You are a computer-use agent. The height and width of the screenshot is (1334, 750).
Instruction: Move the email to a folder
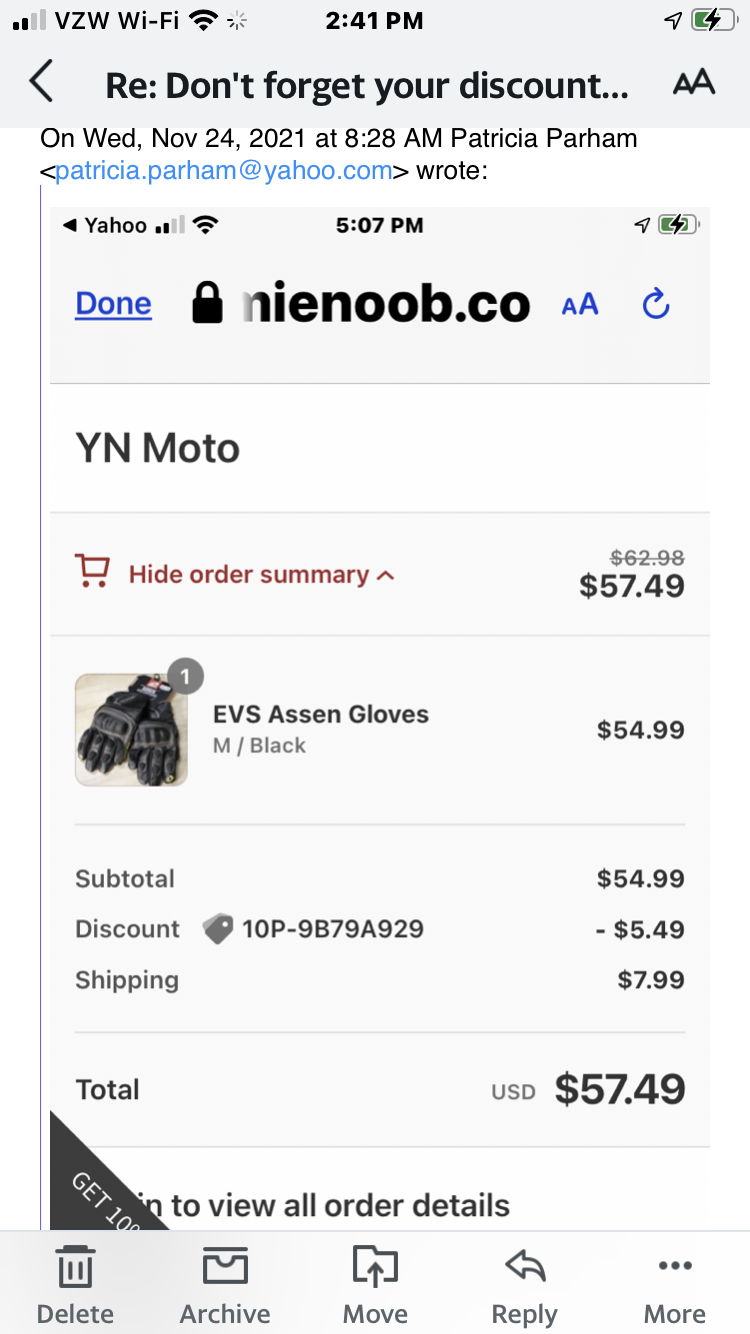[375, 1284]
